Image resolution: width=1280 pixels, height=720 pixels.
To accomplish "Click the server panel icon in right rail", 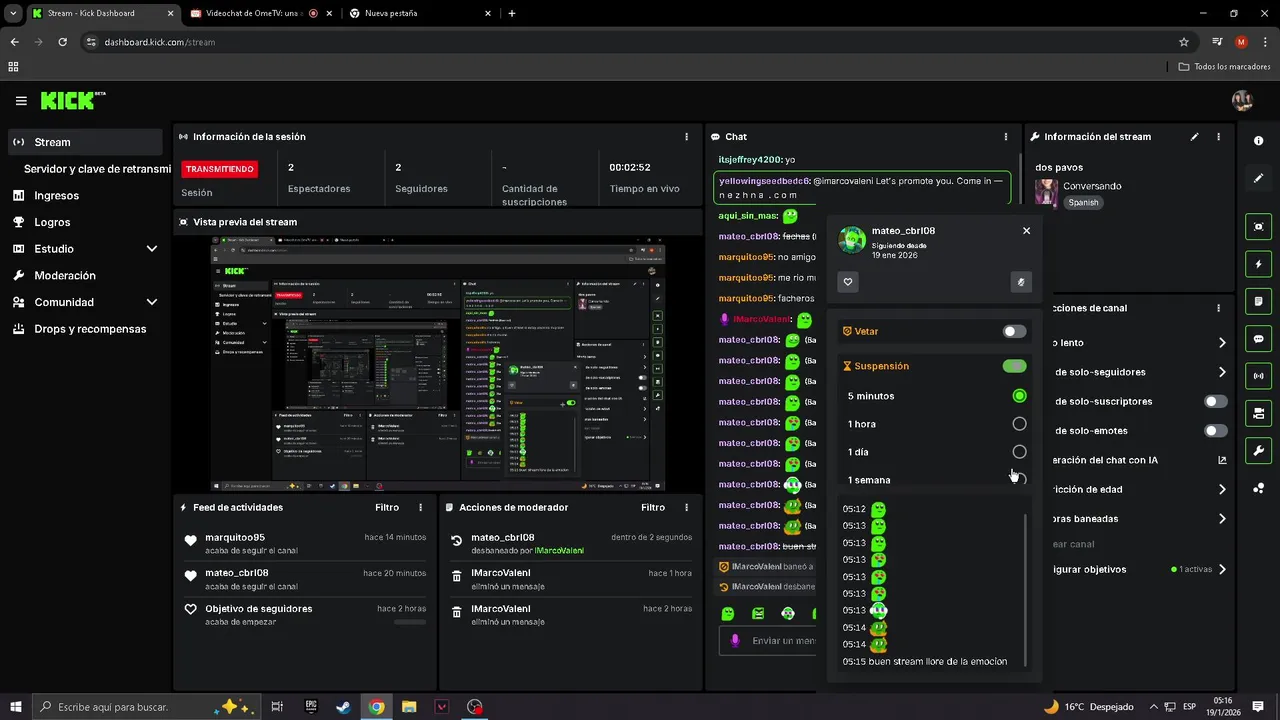I will pyautogui.click(x=1258, y=413).
